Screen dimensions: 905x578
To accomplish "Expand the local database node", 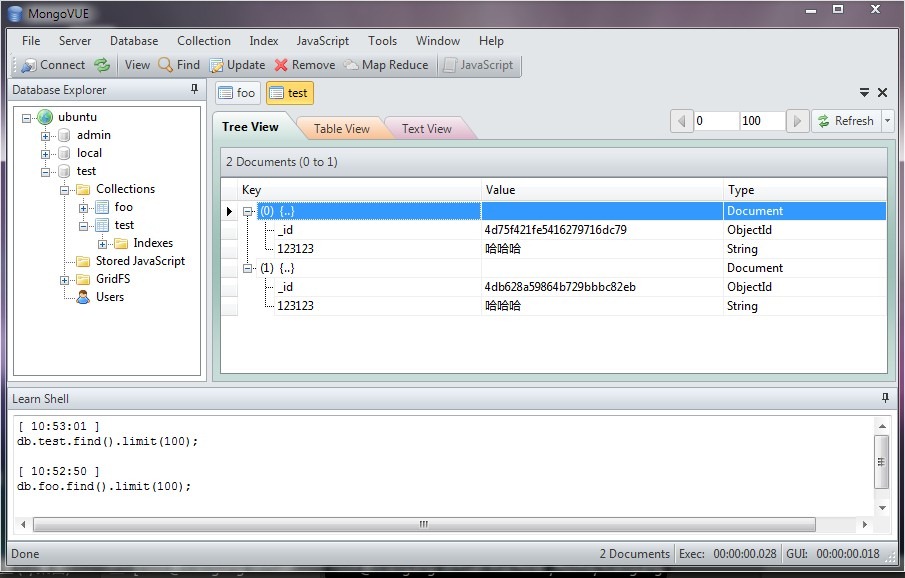I will tap(46, 154).
